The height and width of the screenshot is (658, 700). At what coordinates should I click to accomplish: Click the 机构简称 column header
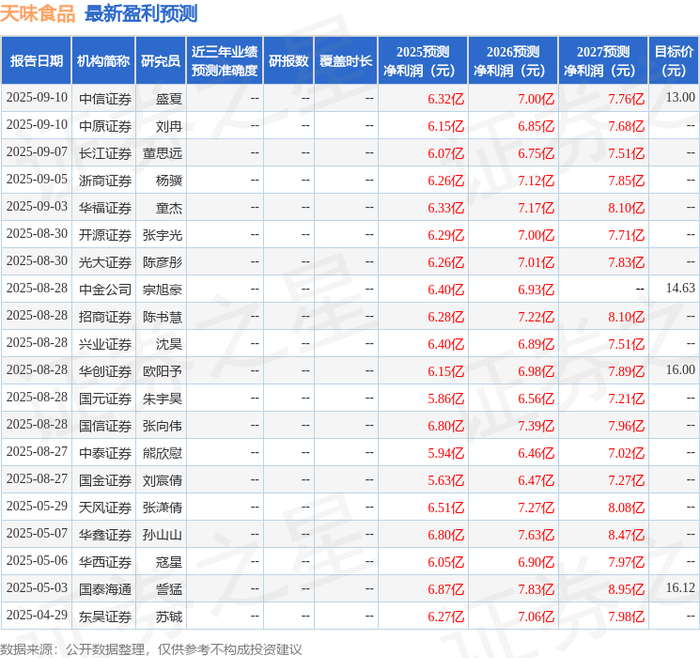coord(104,61)
